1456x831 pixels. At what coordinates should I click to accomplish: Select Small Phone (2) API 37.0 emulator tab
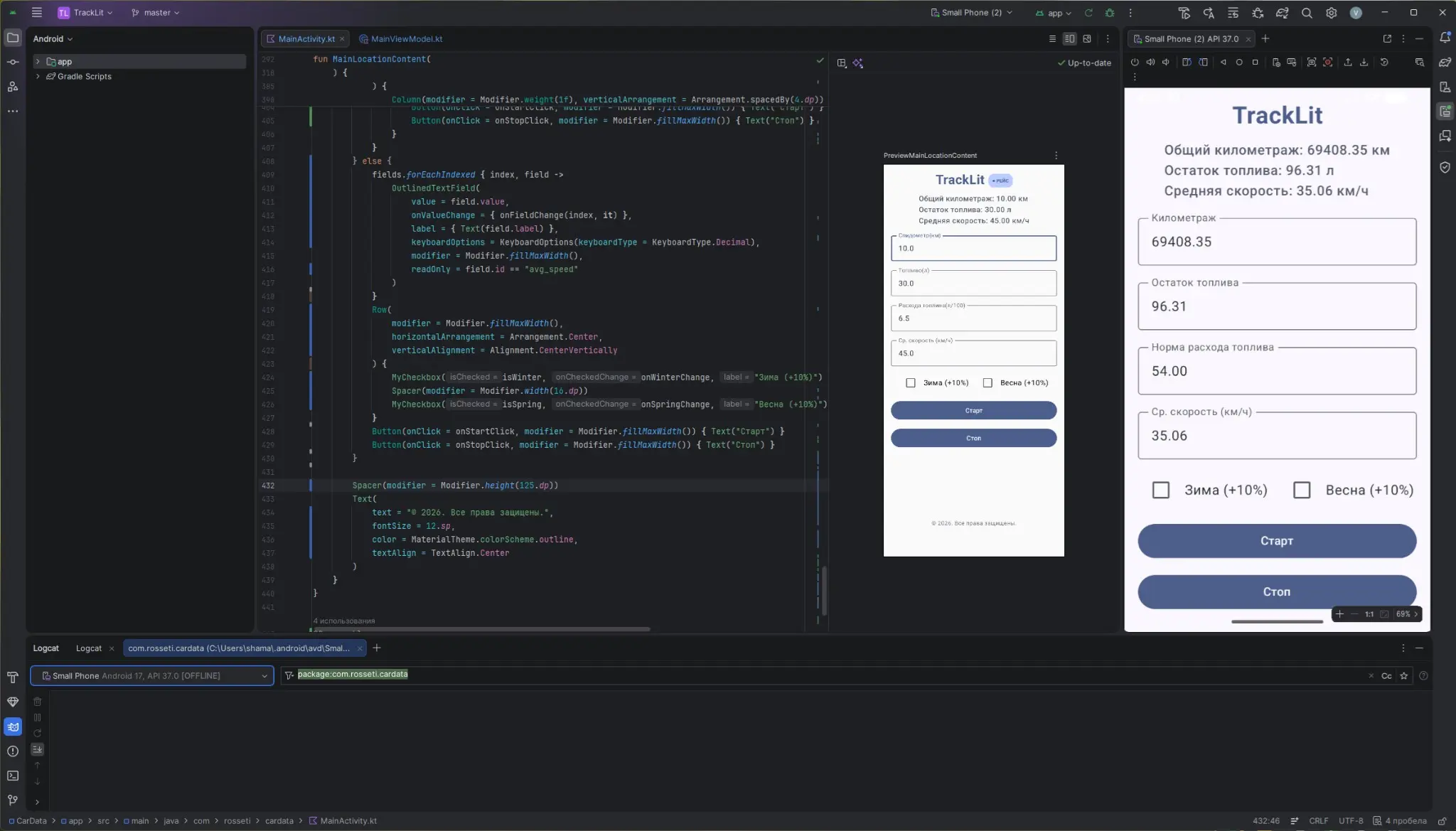1191,39
